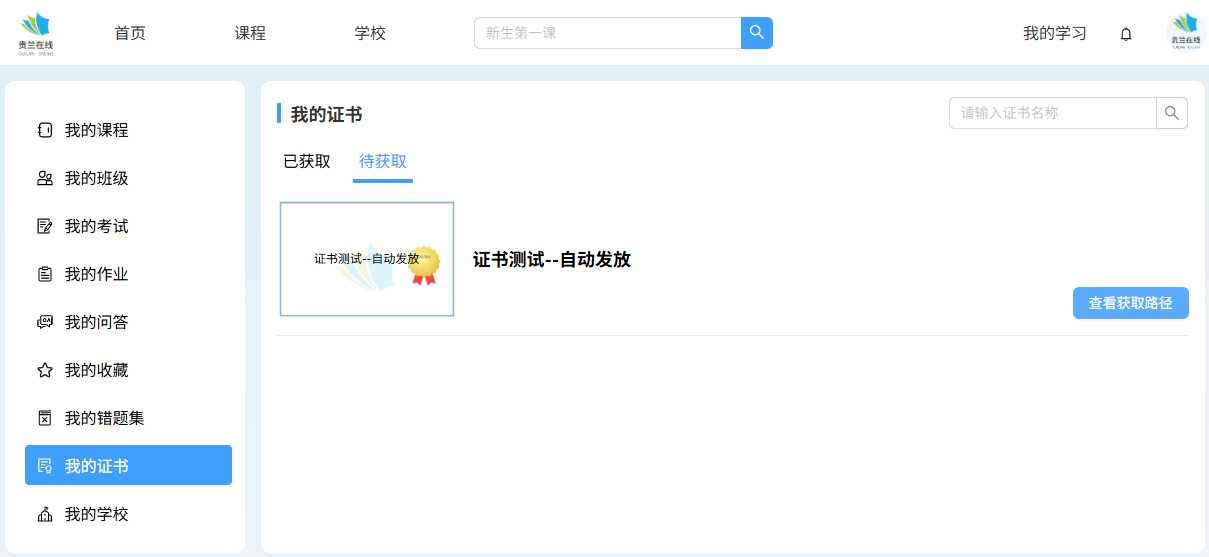Screen dimensions: 1209x557
Task: Open 课程 in the top navigation
Action: (x=250, y=33)
